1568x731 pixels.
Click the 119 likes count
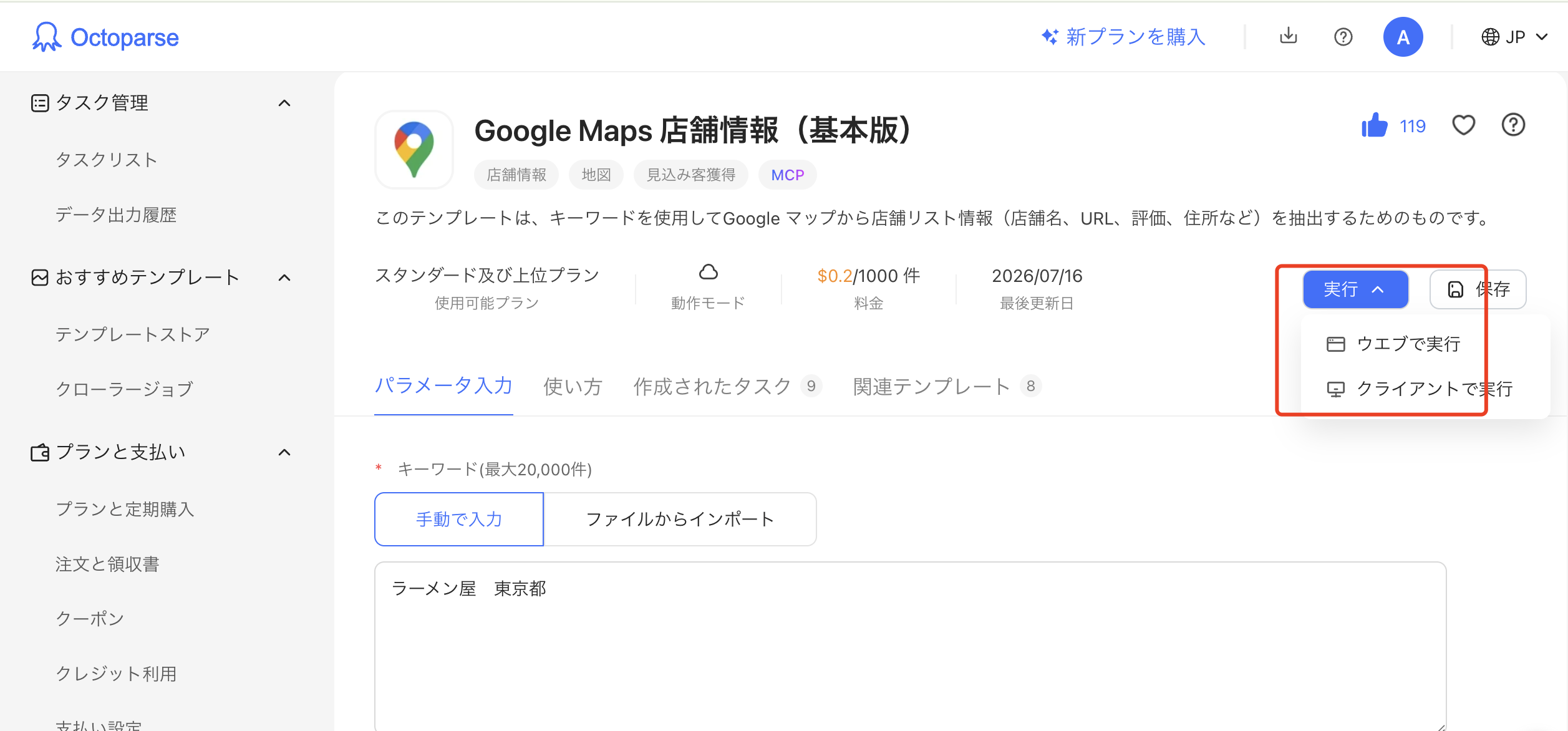[1413, 127]
